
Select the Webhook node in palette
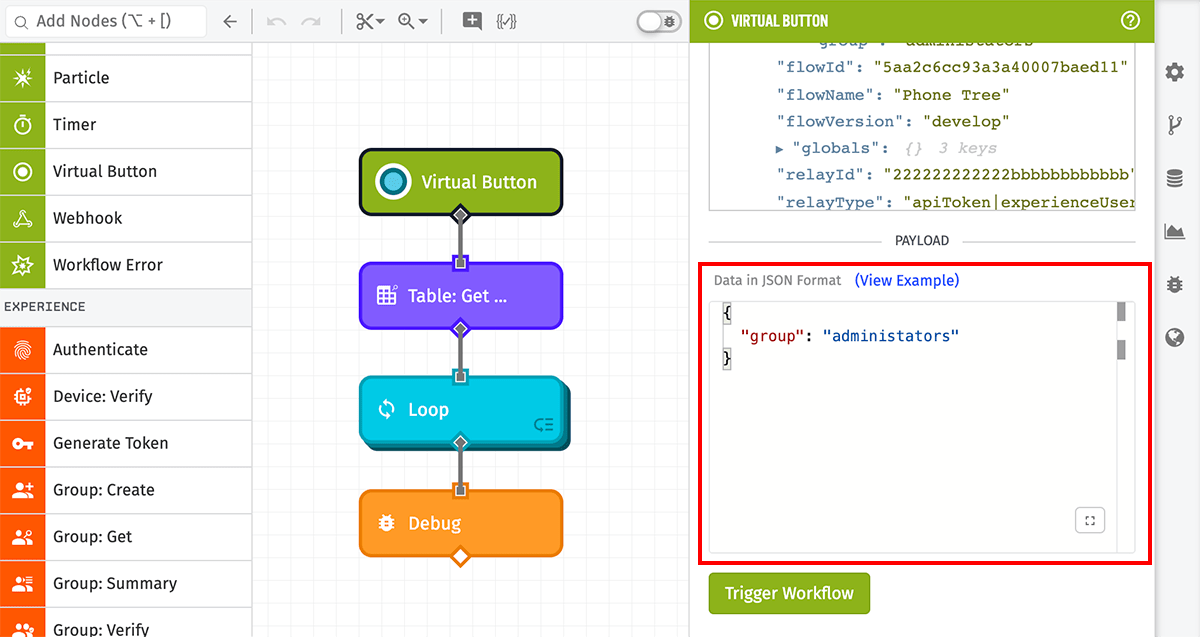(x=125, y=218)
